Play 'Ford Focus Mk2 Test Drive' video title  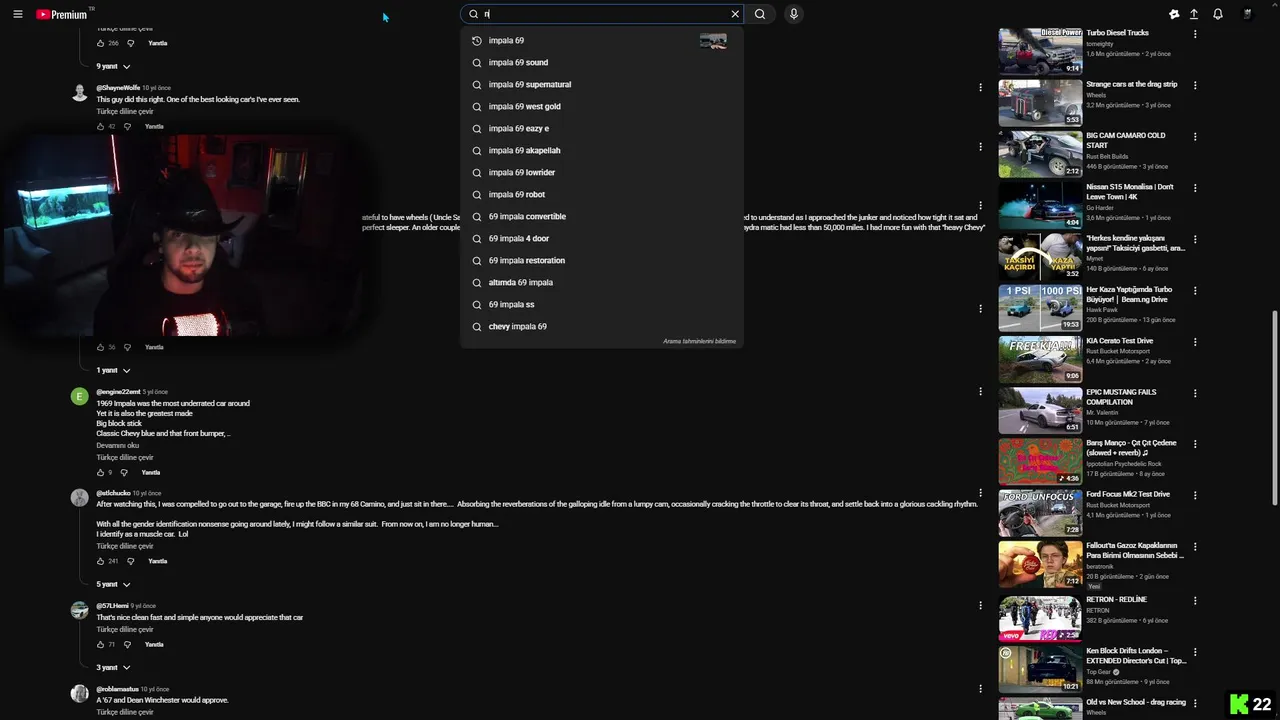pyautogui.click(x=1128, y=494)
